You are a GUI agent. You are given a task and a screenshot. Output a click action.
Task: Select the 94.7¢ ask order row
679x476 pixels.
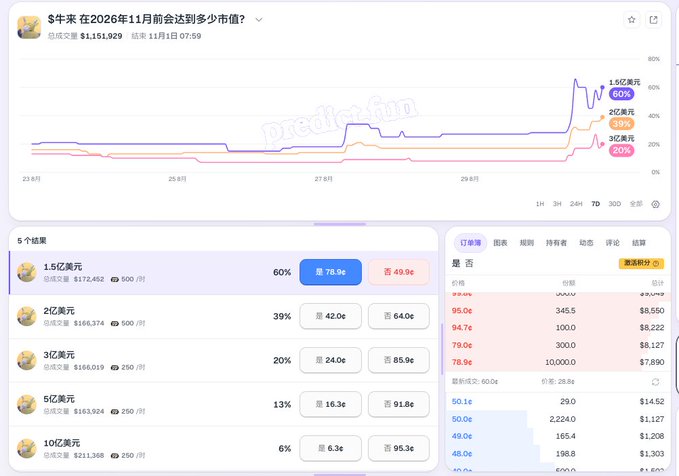tap(558, 328)
